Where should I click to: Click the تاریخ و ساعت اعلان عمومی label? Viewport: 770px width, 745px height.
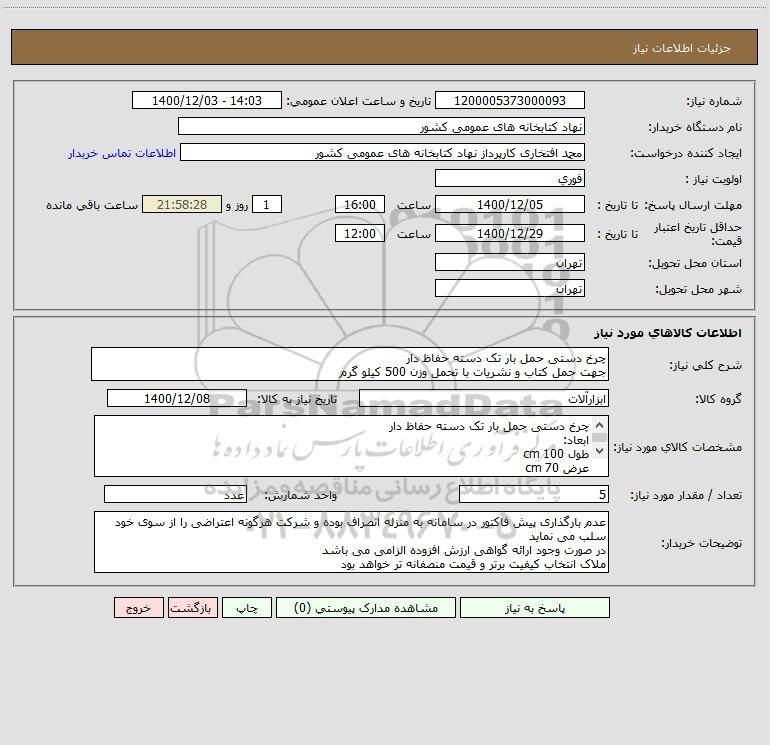[358, 101]
